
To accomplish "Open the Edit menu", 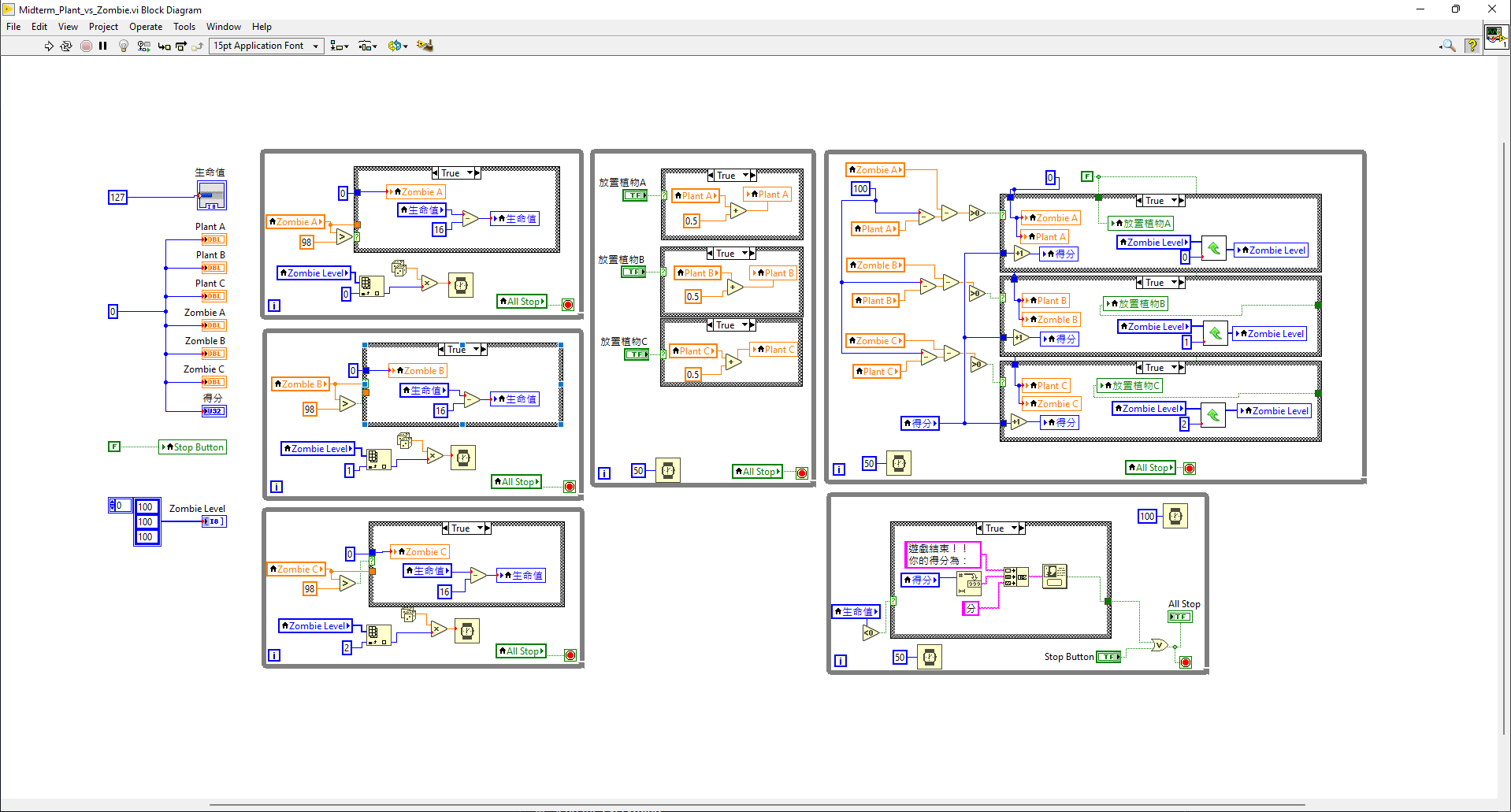I will point(39,27).
